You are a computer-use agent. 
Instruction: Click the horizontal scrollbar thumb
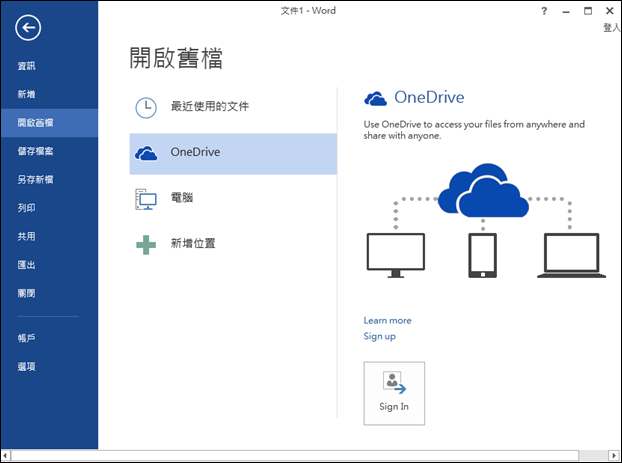[x=295, y=455]
